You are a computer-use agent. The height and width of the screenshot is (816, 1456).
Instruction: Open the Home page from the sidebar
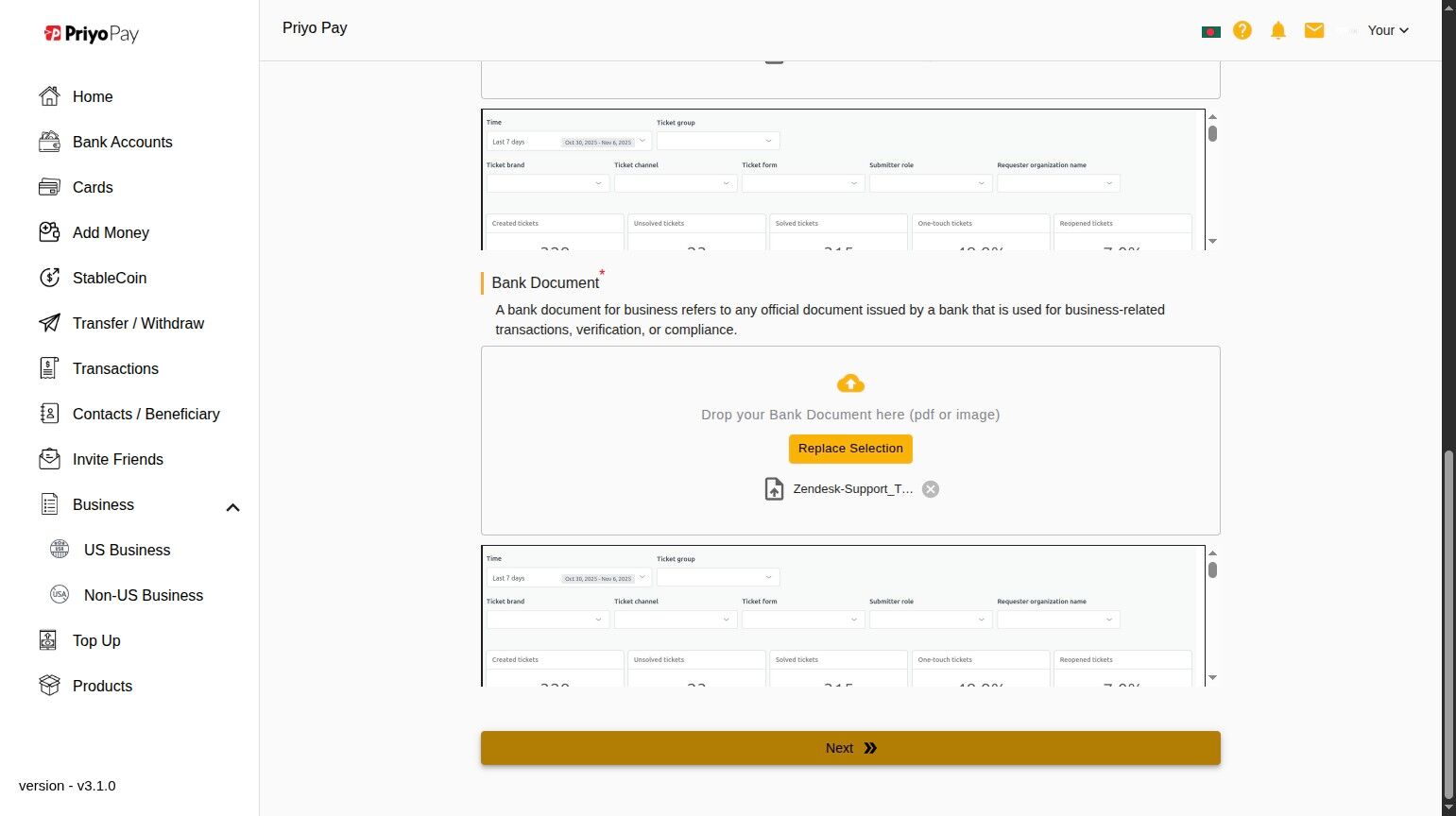pyautogui.click(x=93, y=96)
